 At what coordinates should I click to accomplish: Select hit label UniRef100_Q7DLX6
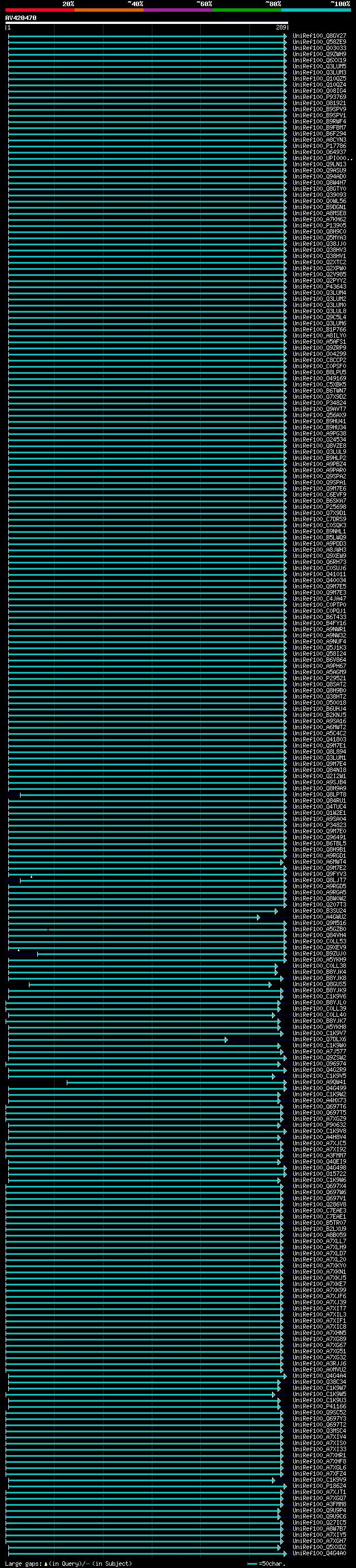point(319,1040)
